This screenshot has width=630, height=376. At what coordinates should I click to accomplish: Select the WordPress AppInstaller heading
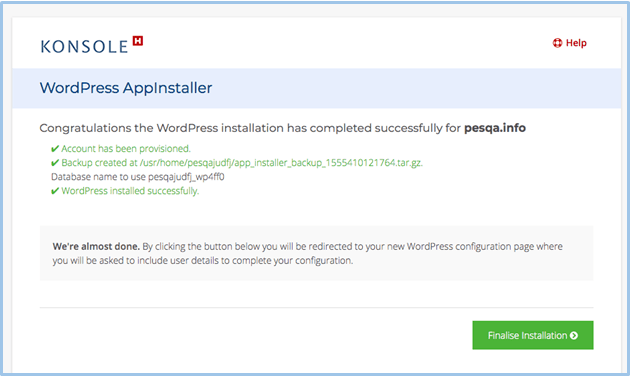[x=126, y=88]
